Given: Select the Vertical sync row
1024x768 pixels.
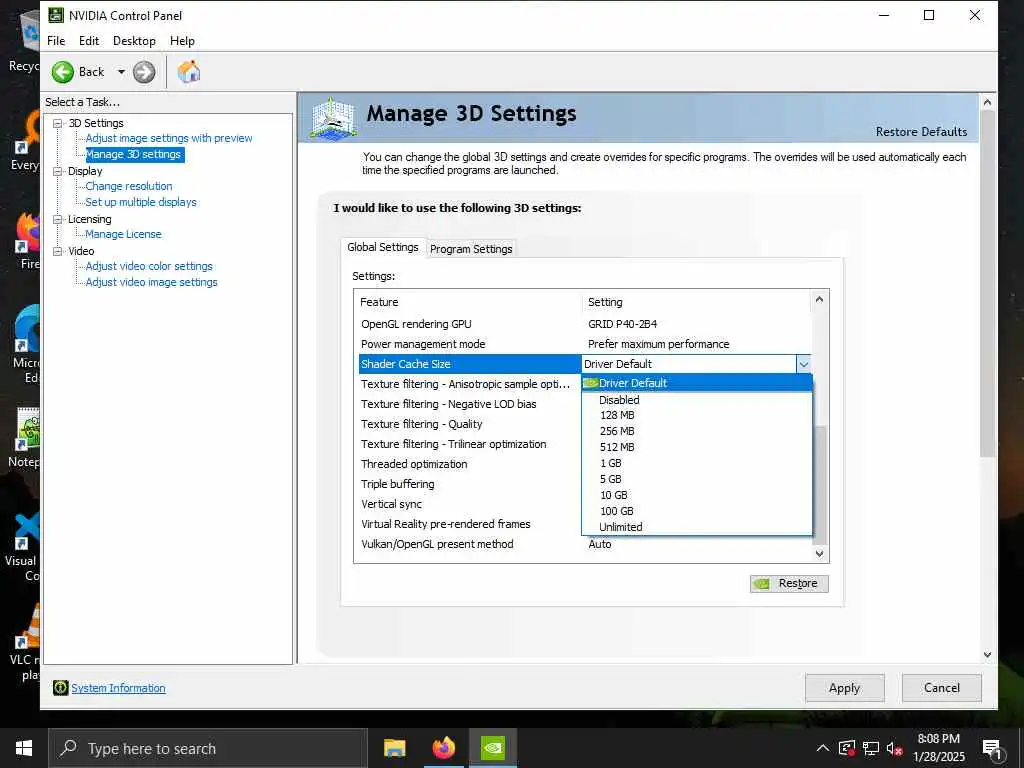Looking at the screenshot, I should pos(470,504).
